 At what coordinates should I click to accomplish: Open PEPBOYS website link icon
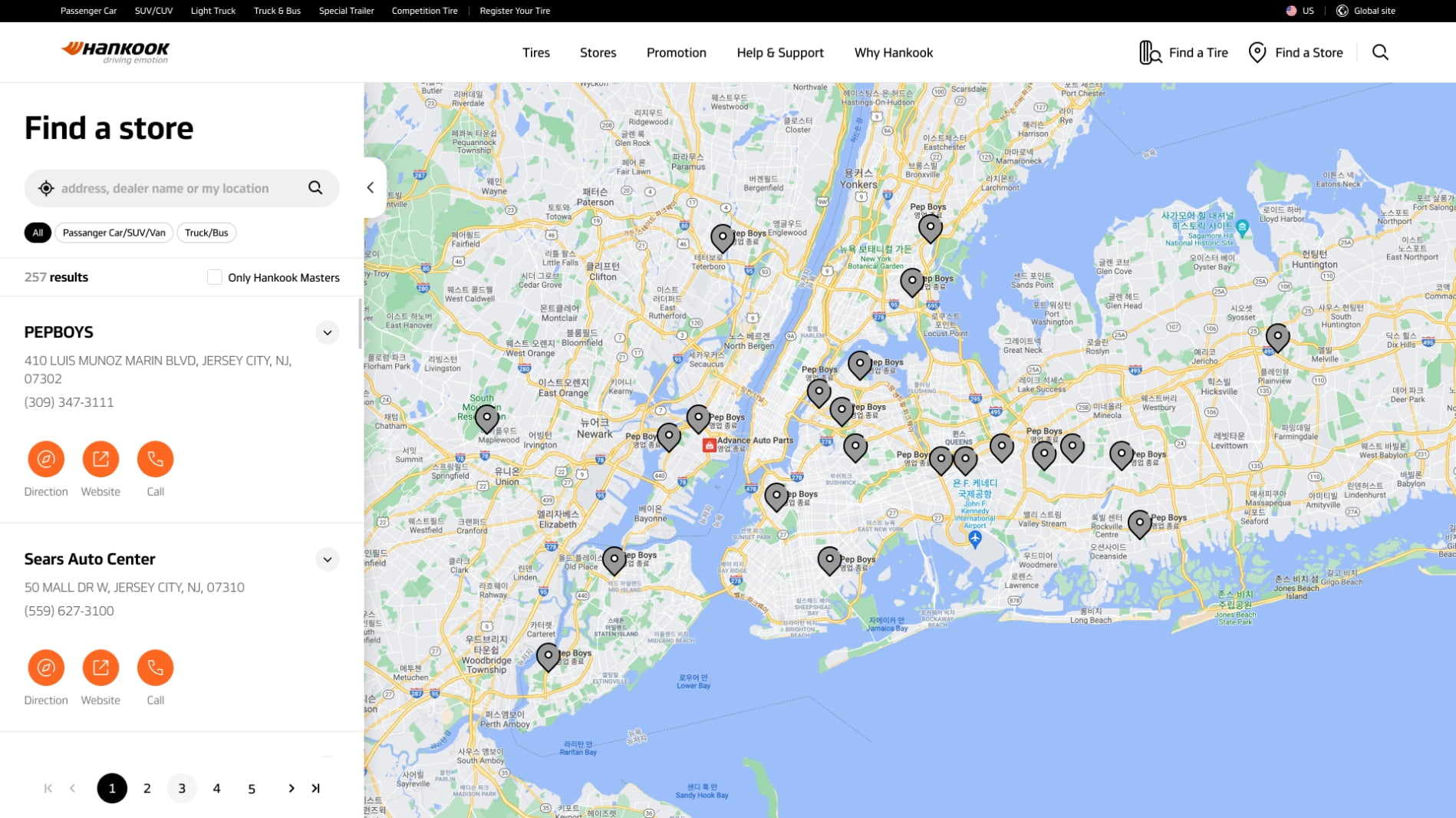100,459
